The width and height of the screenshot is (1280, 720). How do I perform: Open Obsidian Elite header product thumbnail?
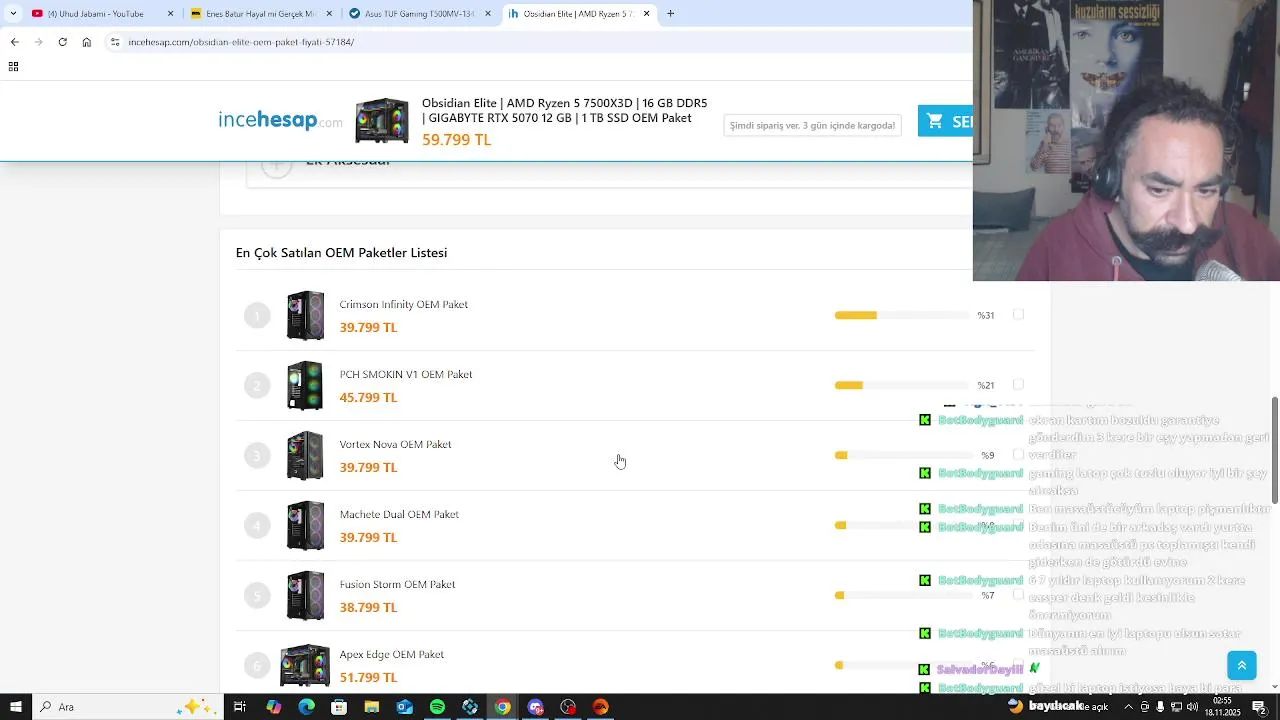pyautogui.click(x=382, y=121)
